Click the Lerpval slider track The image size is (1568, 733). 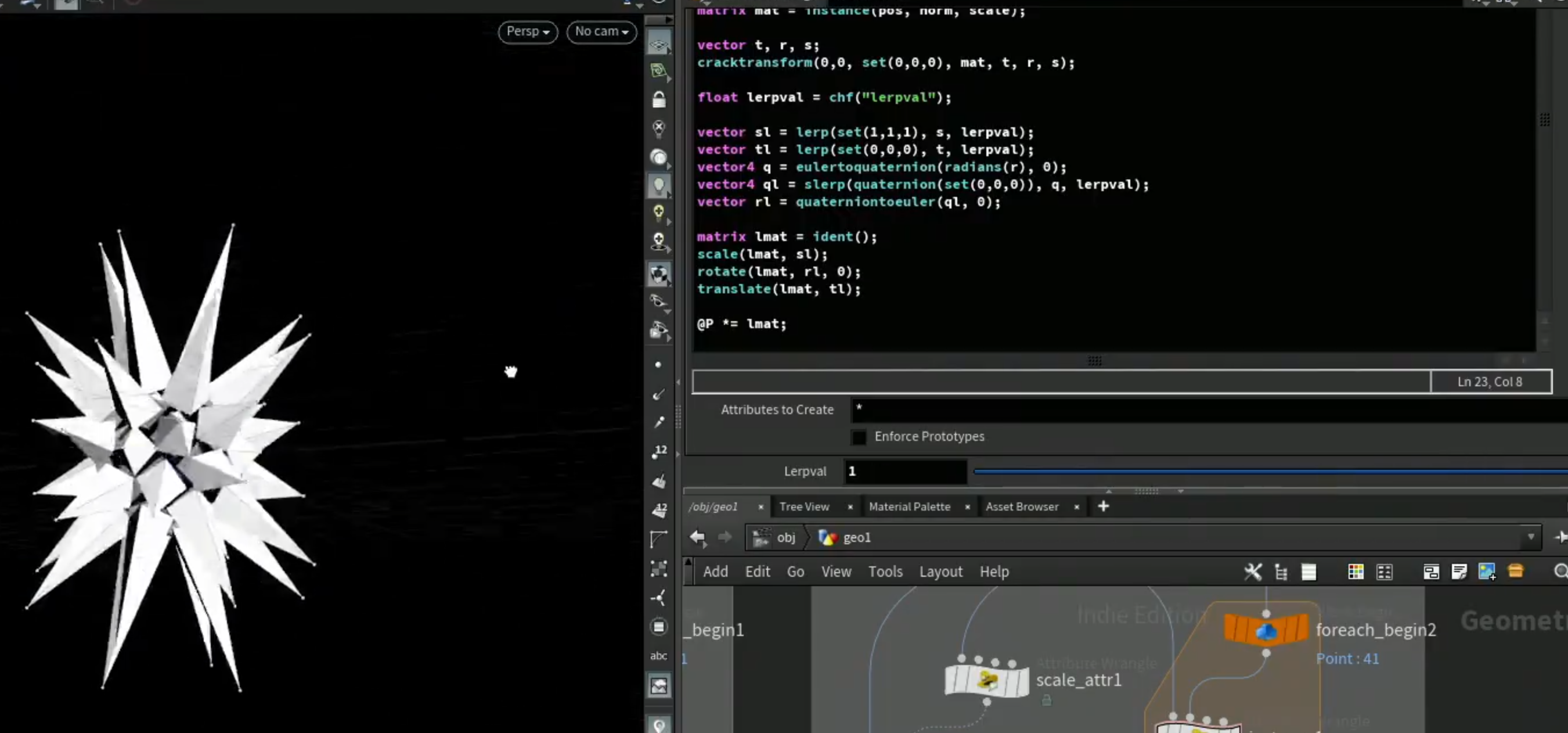[1271, 471]
